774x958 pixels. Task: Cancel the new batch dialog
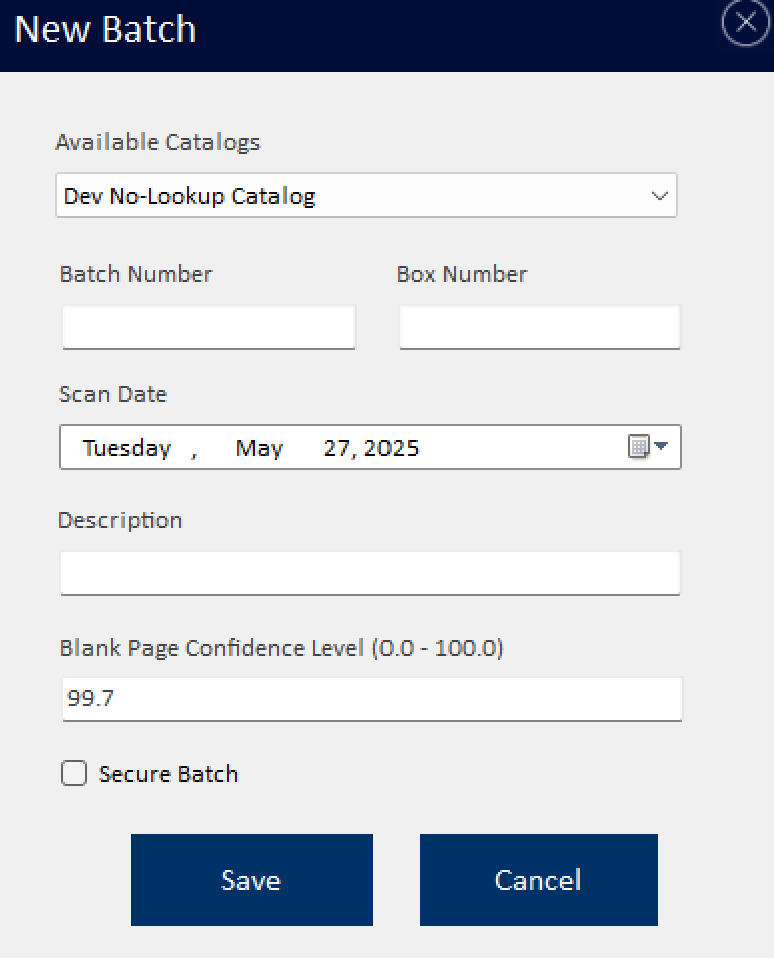(x=538, y=880)
